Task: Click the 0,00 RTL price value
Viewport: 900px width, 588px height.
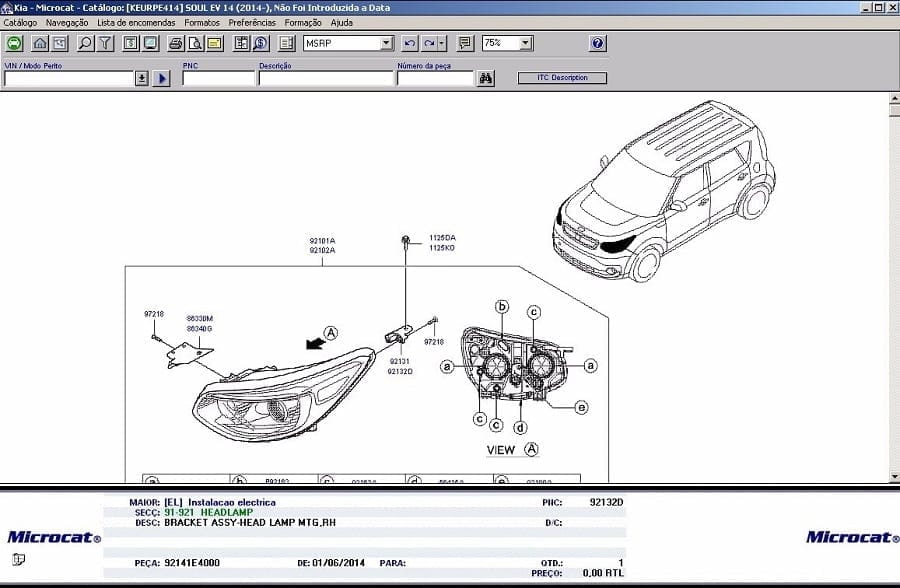Action: coord(603,572)
